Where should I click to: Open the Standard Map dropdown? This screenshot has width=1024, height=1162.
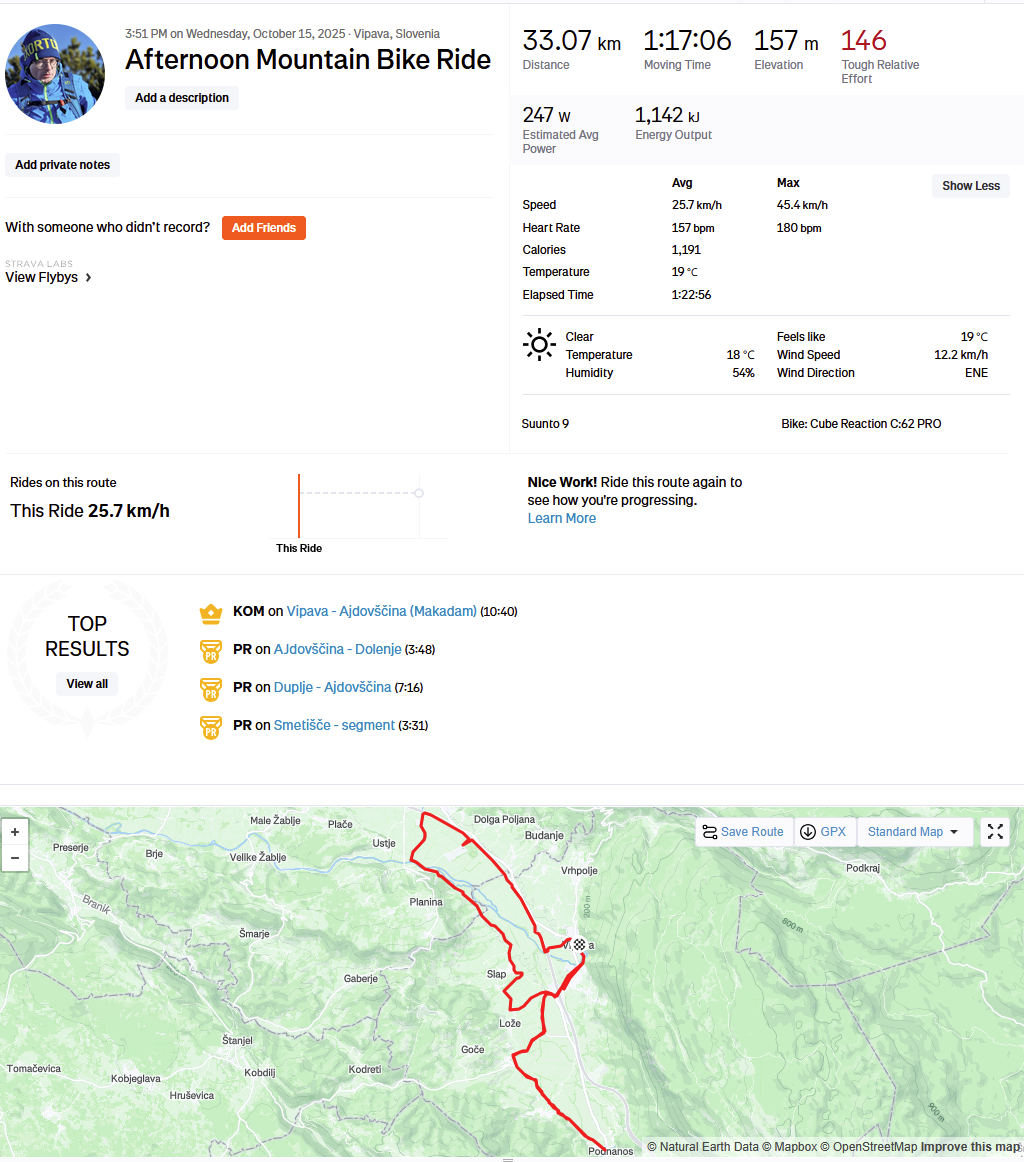click(913, 831)
